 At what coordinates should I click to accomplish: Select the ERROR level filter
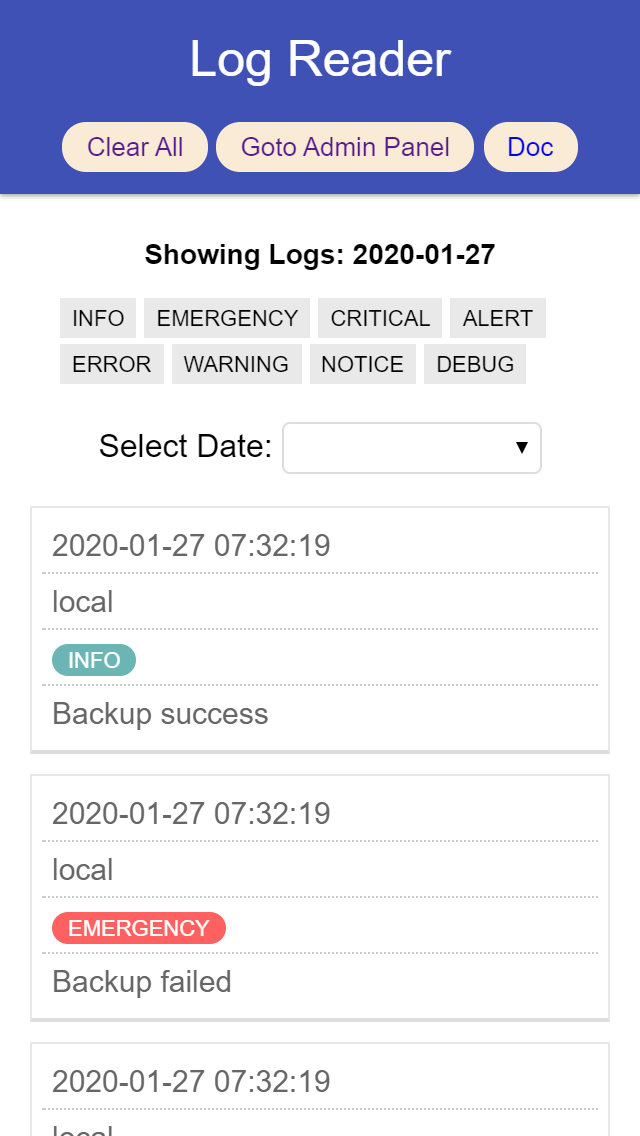tap(112, 364)
